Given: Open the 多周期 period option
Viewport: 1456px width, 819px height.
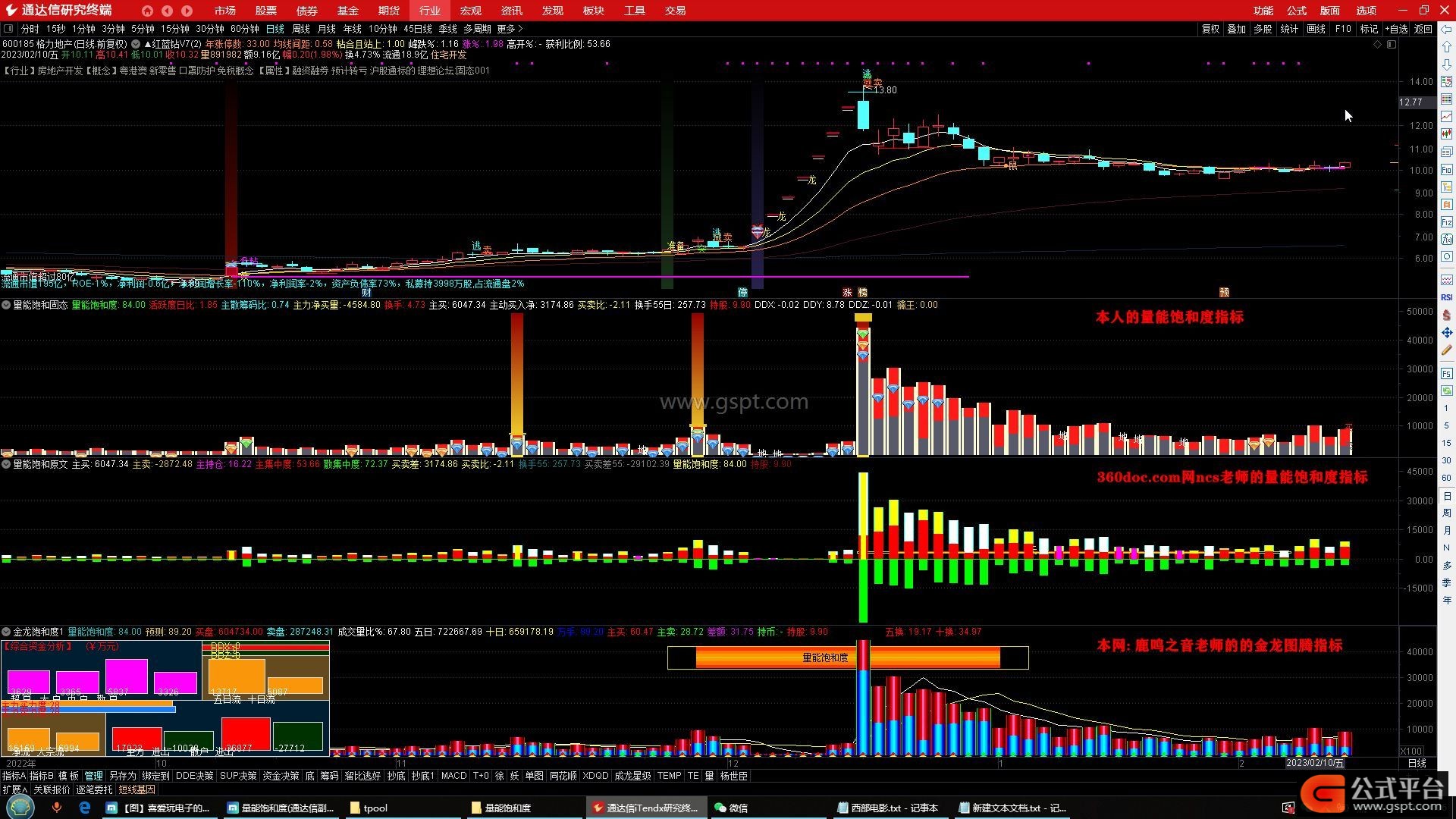Looking at the screenshot, I should 477,29.
